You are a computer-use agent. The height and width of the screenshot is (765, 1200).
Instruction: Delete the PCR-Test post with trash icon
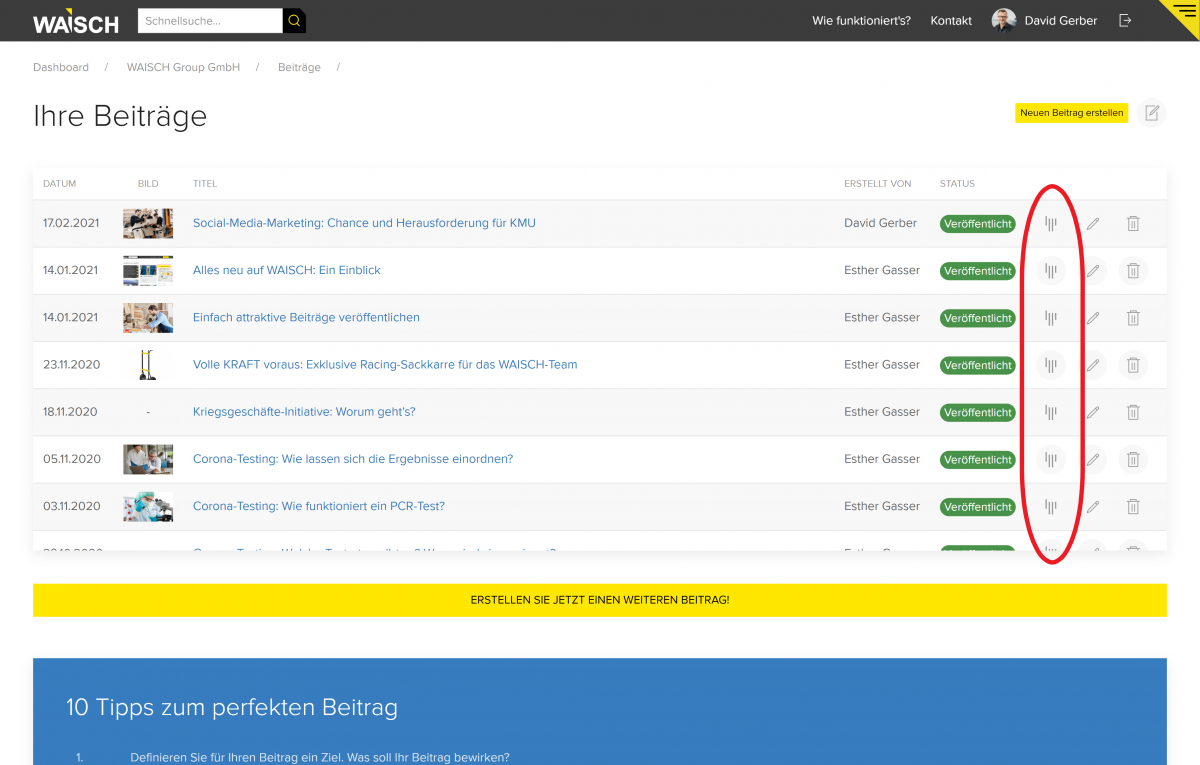[x=1133, y=507]
